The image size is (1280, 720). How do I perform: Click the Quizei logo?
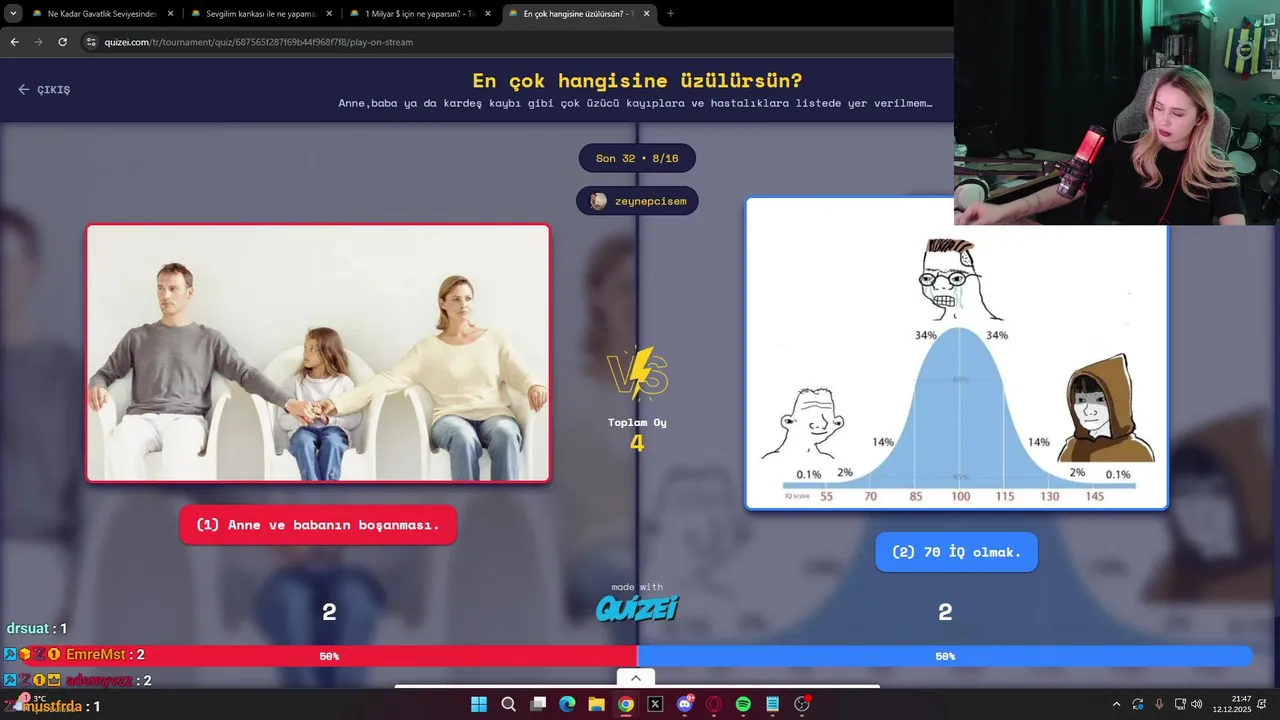pyautogui.click(x=637, y=608)
